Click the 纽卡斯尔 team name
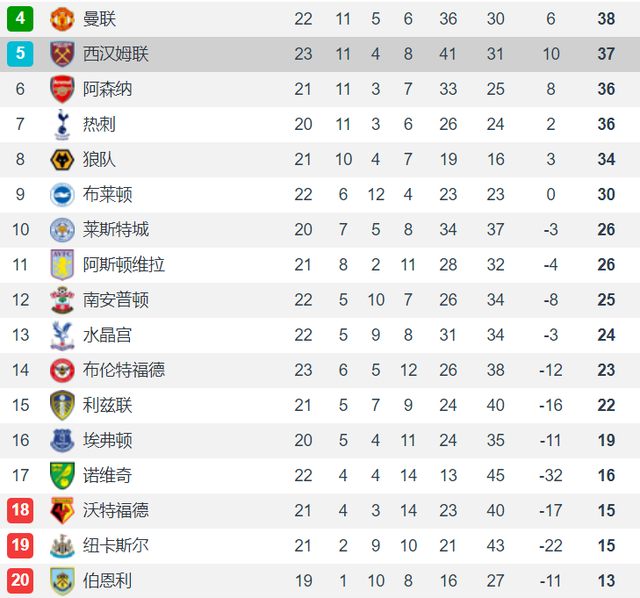 [116, 546]
